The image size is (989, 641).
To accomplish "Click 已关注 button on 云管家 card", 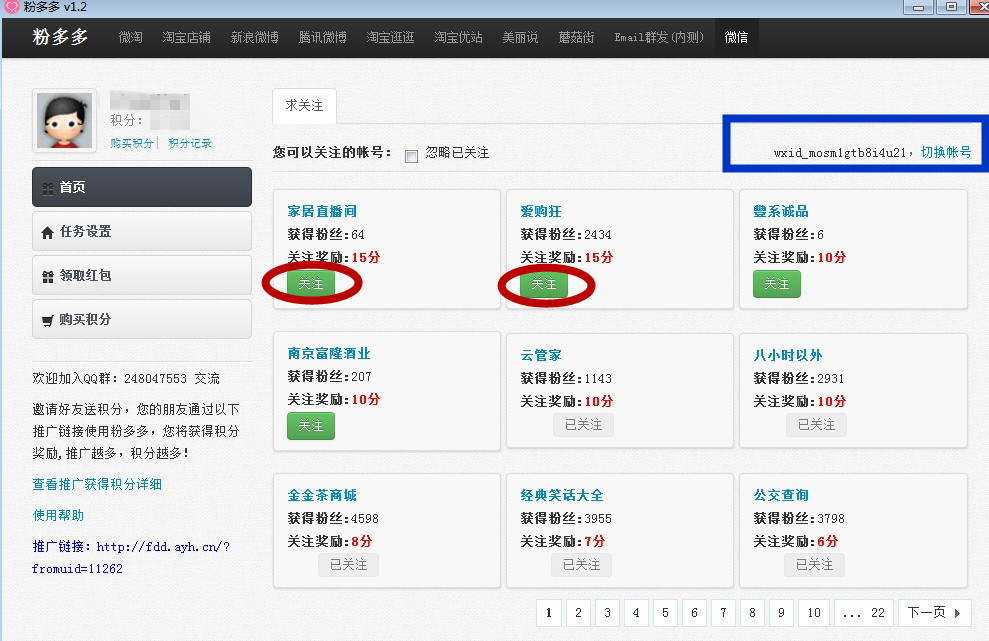I will click(x=583, y=425).
